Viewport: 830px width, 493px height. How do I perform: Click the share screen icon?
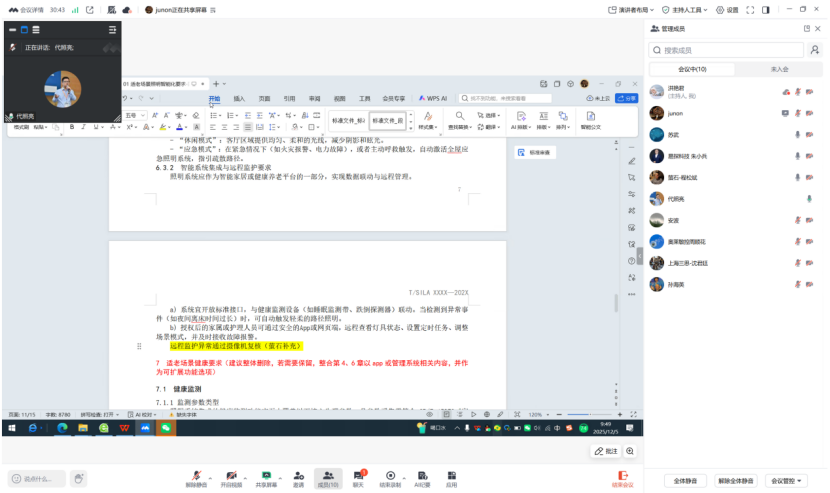pyautogui.click(x=266, y=478)
